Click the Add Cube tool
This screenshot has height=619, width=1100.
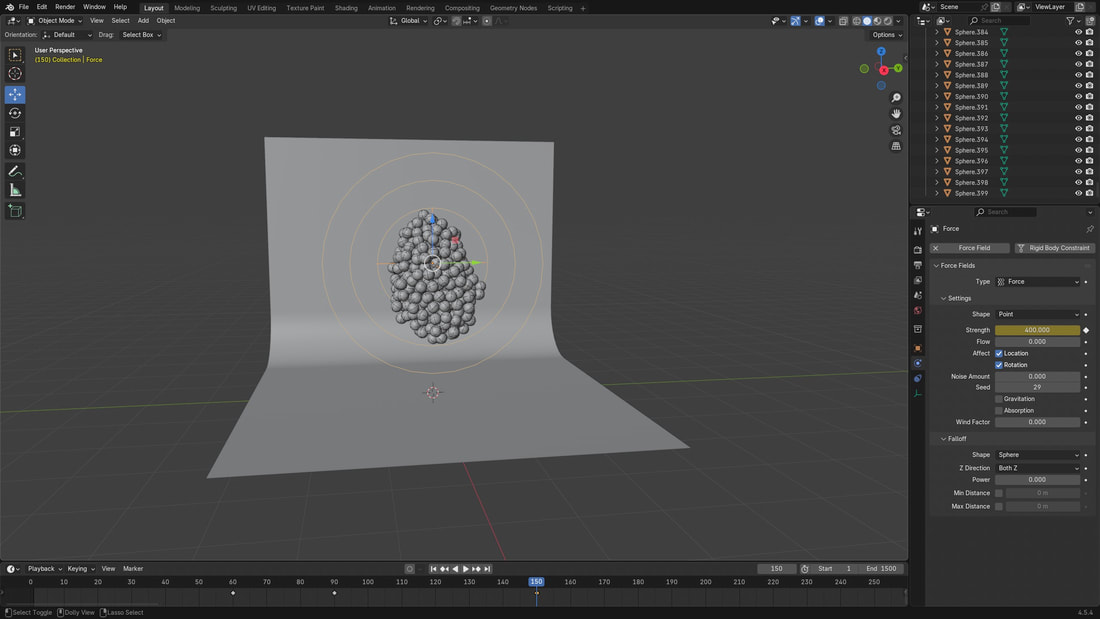15,211
